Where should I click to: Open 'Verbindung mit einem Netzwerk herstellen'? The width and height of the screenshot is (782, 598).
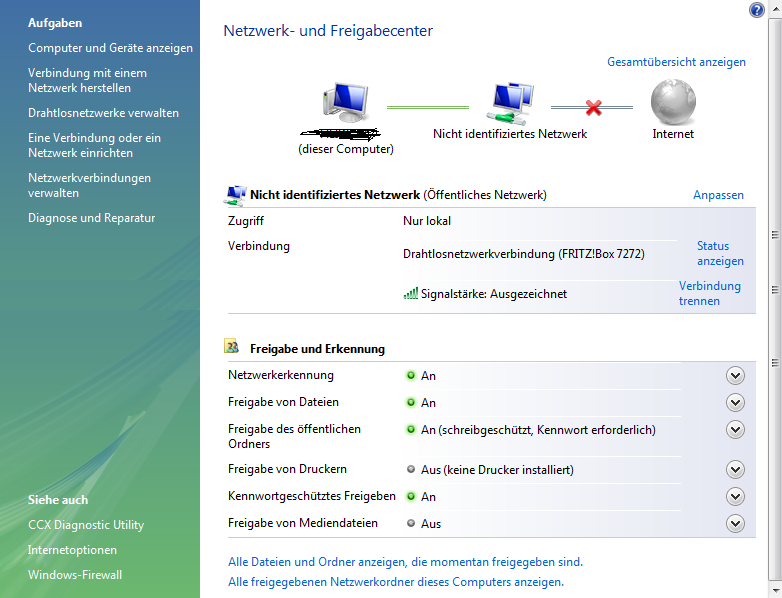87,80
